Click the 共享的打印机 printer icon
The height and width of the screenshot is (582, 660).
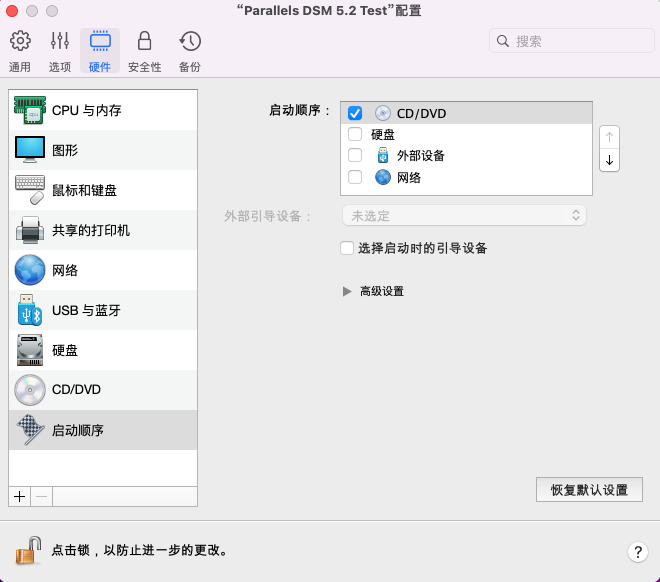coord(29,230)
